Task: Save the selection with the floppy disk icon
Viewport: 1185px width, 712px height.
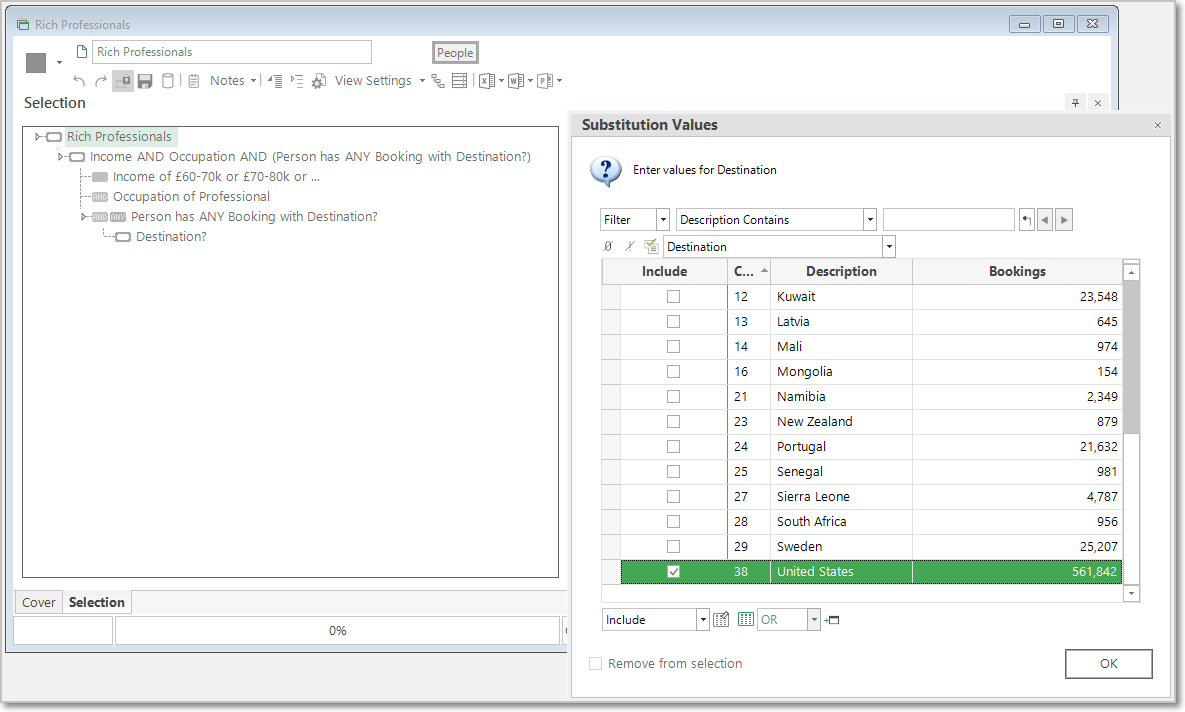Action: tap(145, 81)
